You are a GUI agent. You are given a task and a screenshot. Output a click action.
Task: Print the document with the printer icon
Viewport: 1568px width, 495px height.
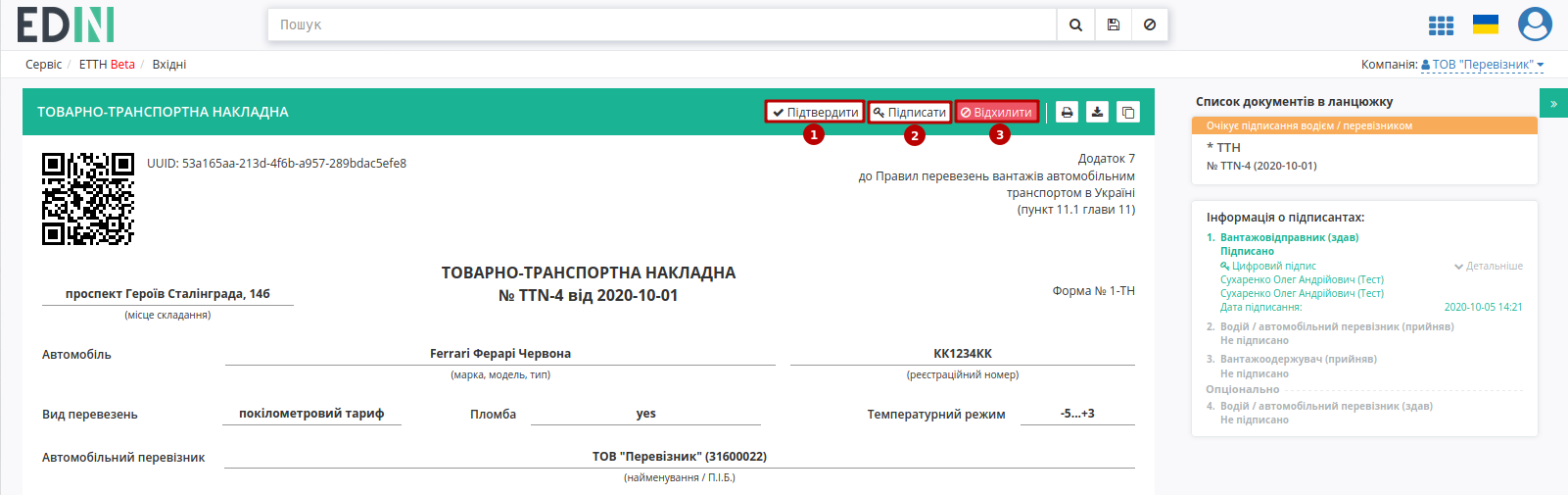pyautogui.click(x=1068, y=112)
